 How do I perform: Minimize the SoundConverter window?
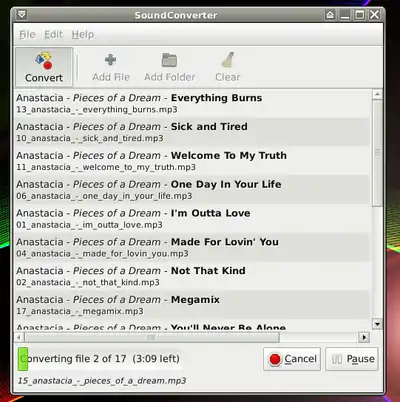tap(345, 15)
